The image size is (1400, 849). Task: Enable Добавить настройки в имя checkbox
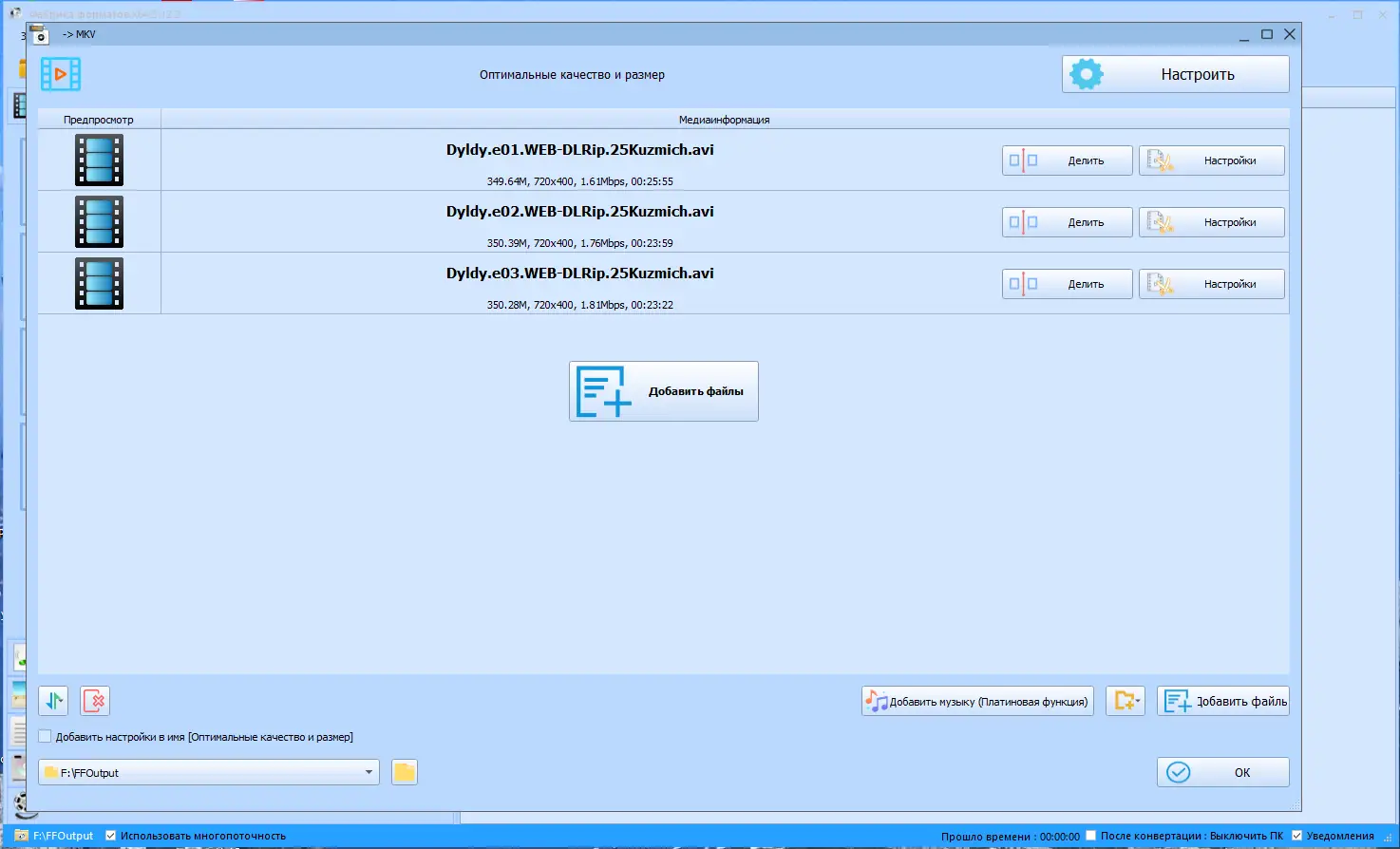45,737
